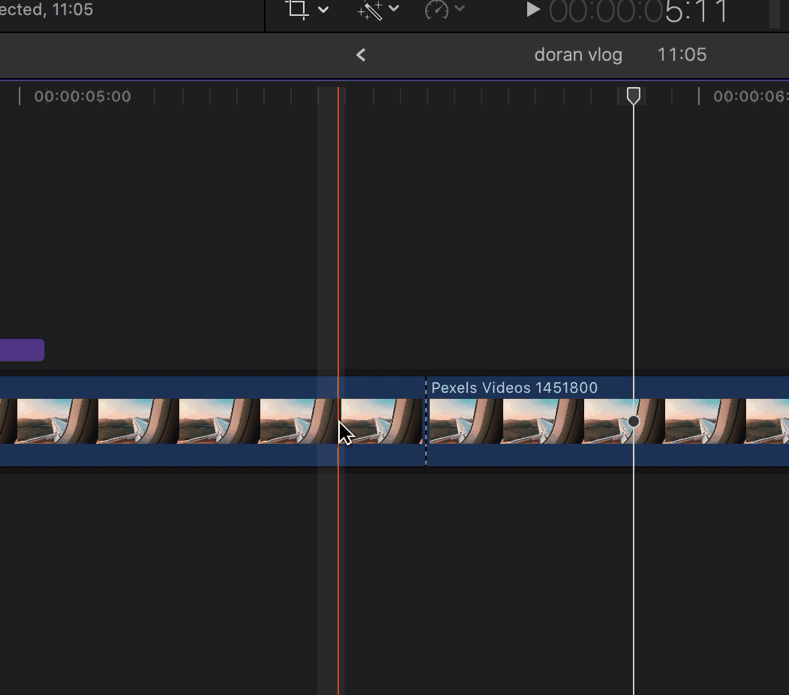Open the Crop tool dropdown arrow
The width and height of the screenshot is (789, 695).
coord(324,9)
